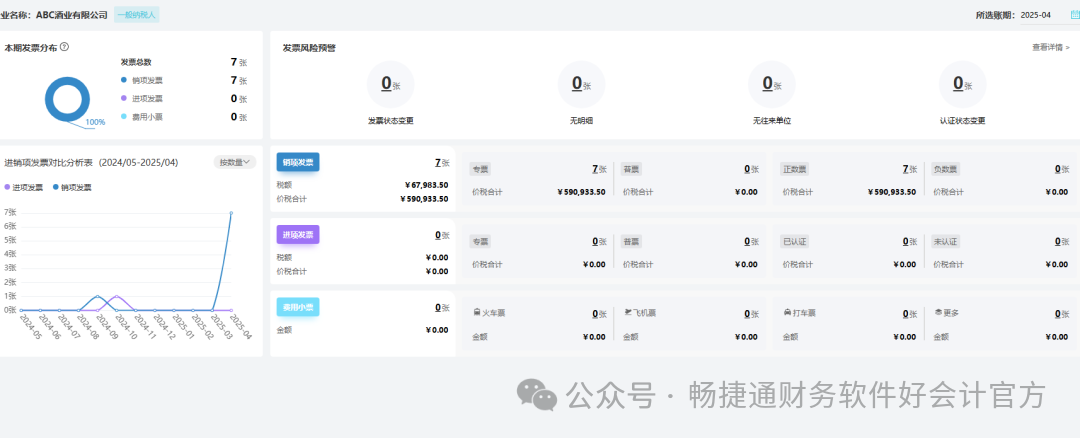Click the blue 销项发票 button
Viewport: 1080px width, 438px height.
pyautogui.click(x=298, y=163)
